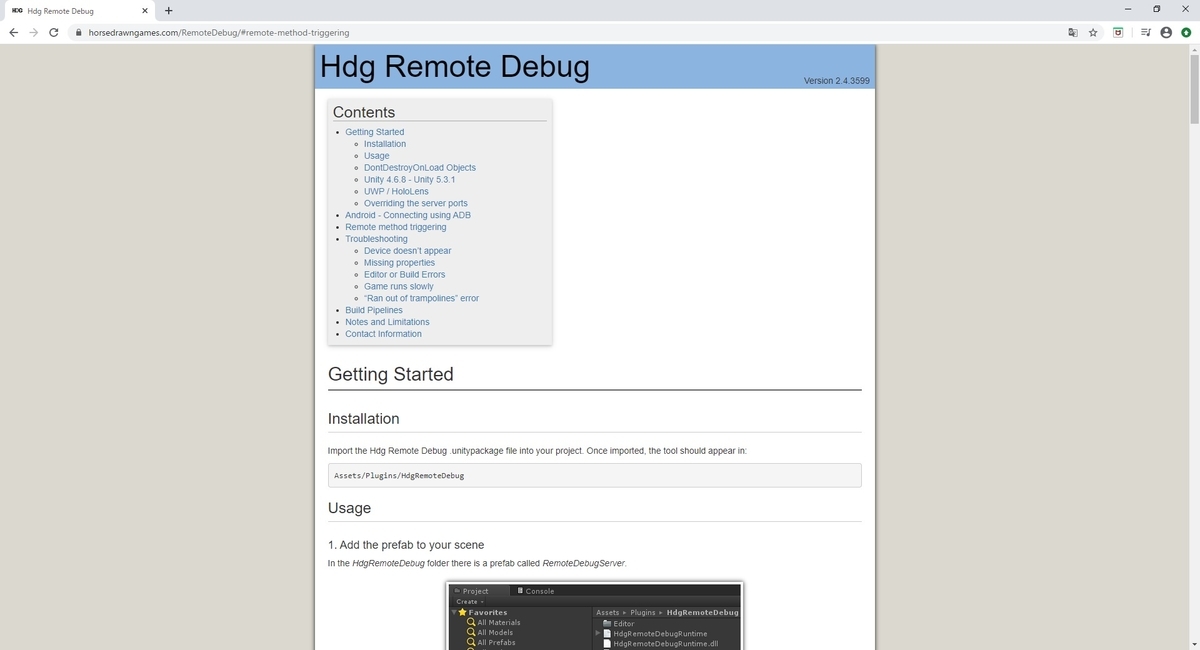Click the HdgRemoteDebugRuntime.dll file entry

point(660,644)
